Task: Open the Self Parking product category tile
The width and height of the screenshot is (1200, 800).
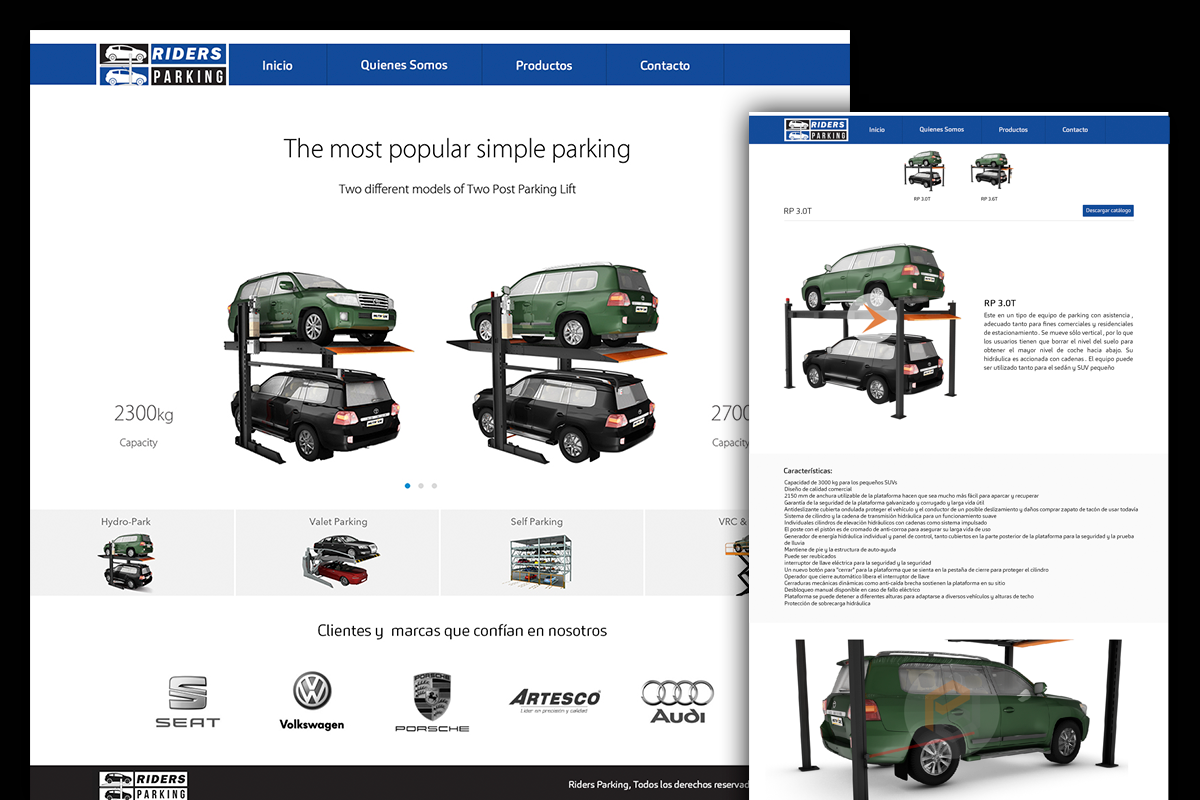Action: click(542, 552)
